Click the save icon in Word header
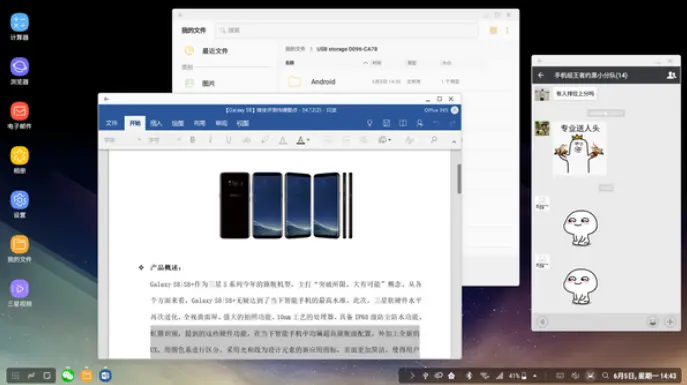 [x=386, y=124]
